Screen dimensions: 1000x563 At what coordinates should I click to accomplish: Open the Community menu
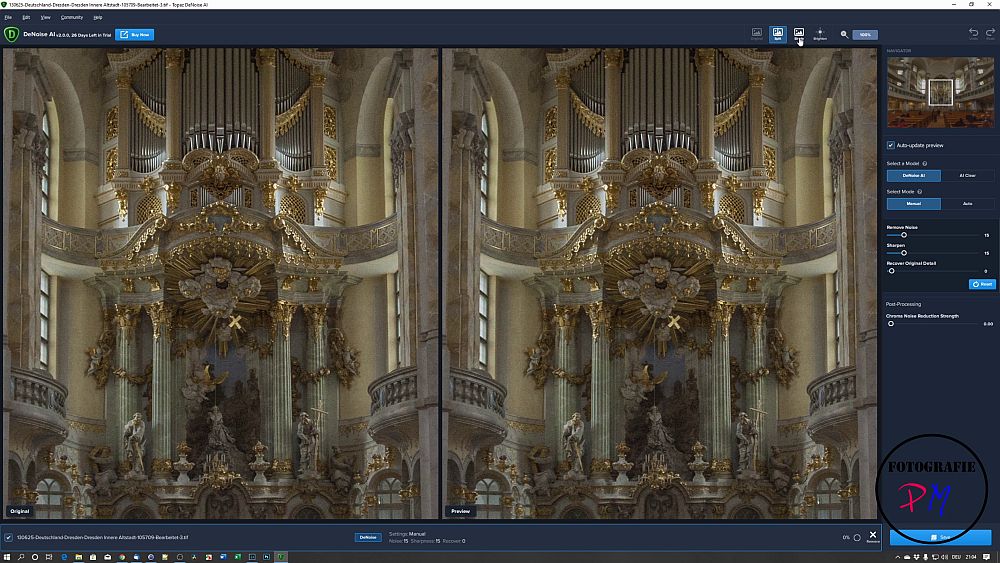click(x=71, y=17)
